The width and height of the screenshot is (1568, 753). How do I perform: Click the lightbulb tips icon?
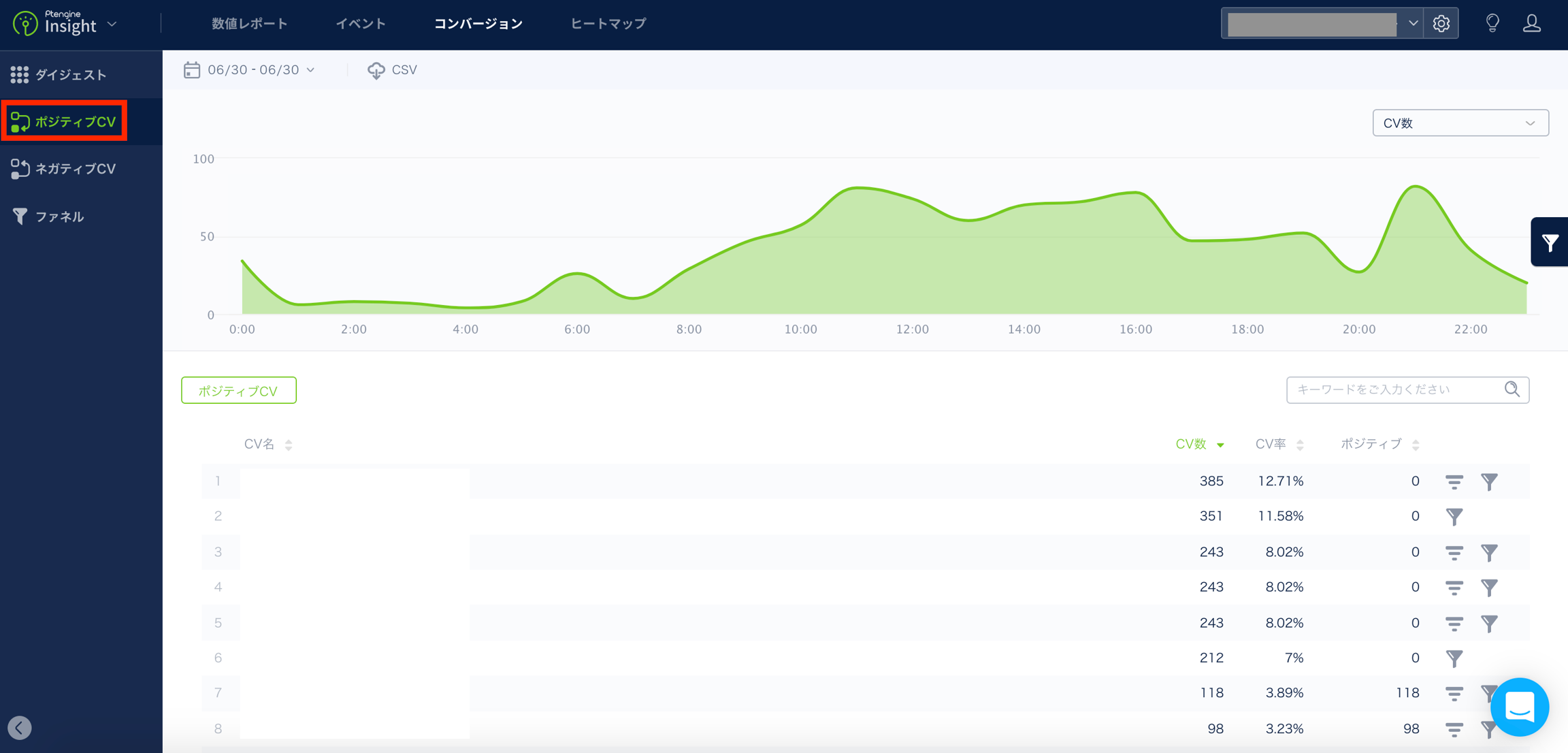pos(1492,23)
